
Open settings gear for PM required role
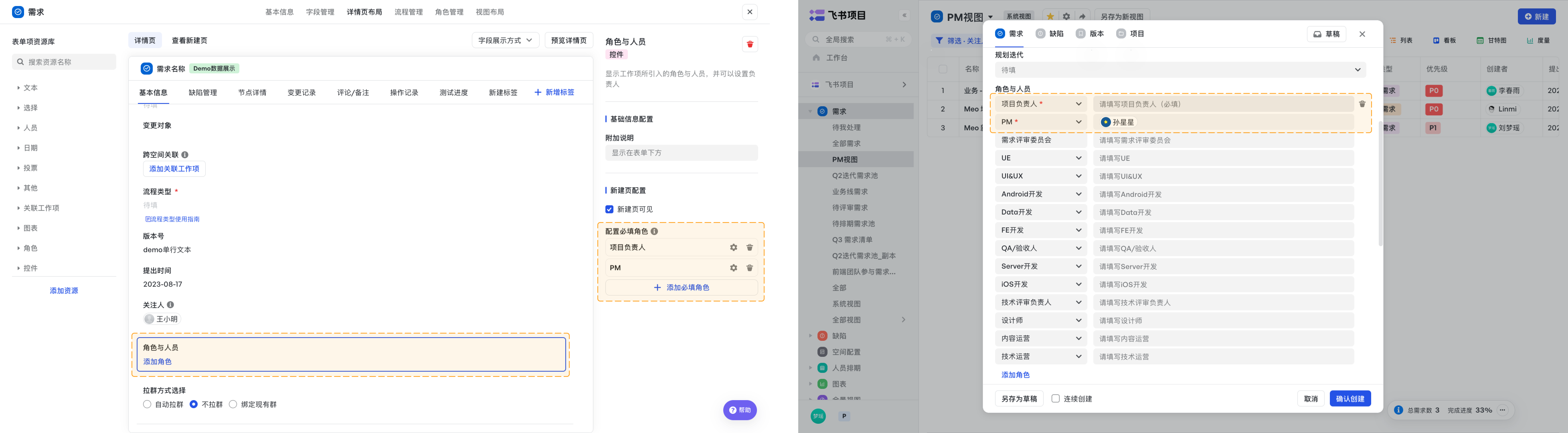tap(733, 268)
